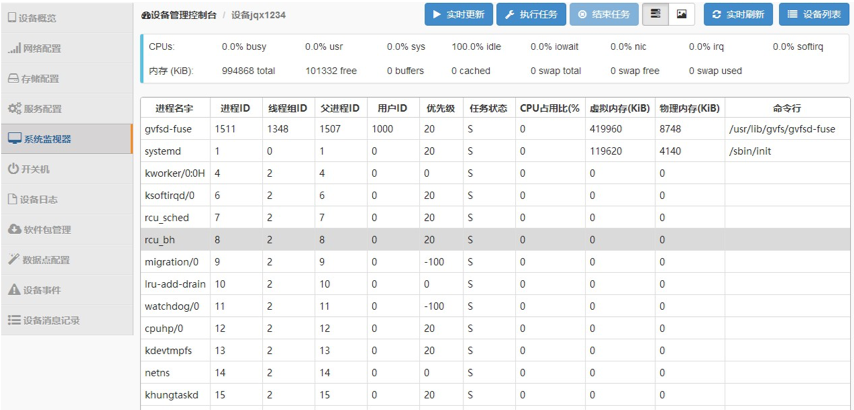Click 设备管理控制台 breadcrumb link
Viewport: 854px width, 410px height.
[x=179, y=15]
